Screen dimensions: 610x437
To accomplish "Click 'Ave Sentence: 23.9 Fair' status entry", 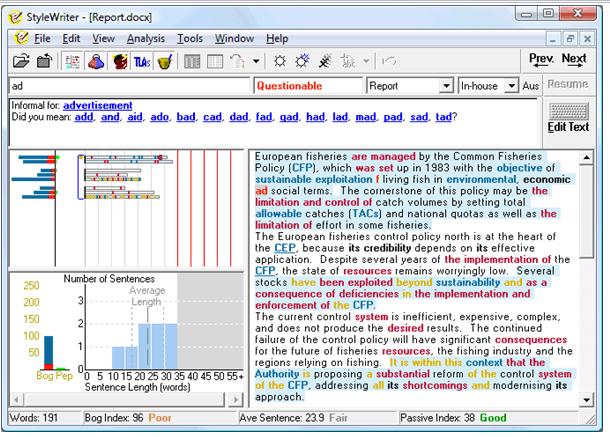I will (x=293, y=418).
